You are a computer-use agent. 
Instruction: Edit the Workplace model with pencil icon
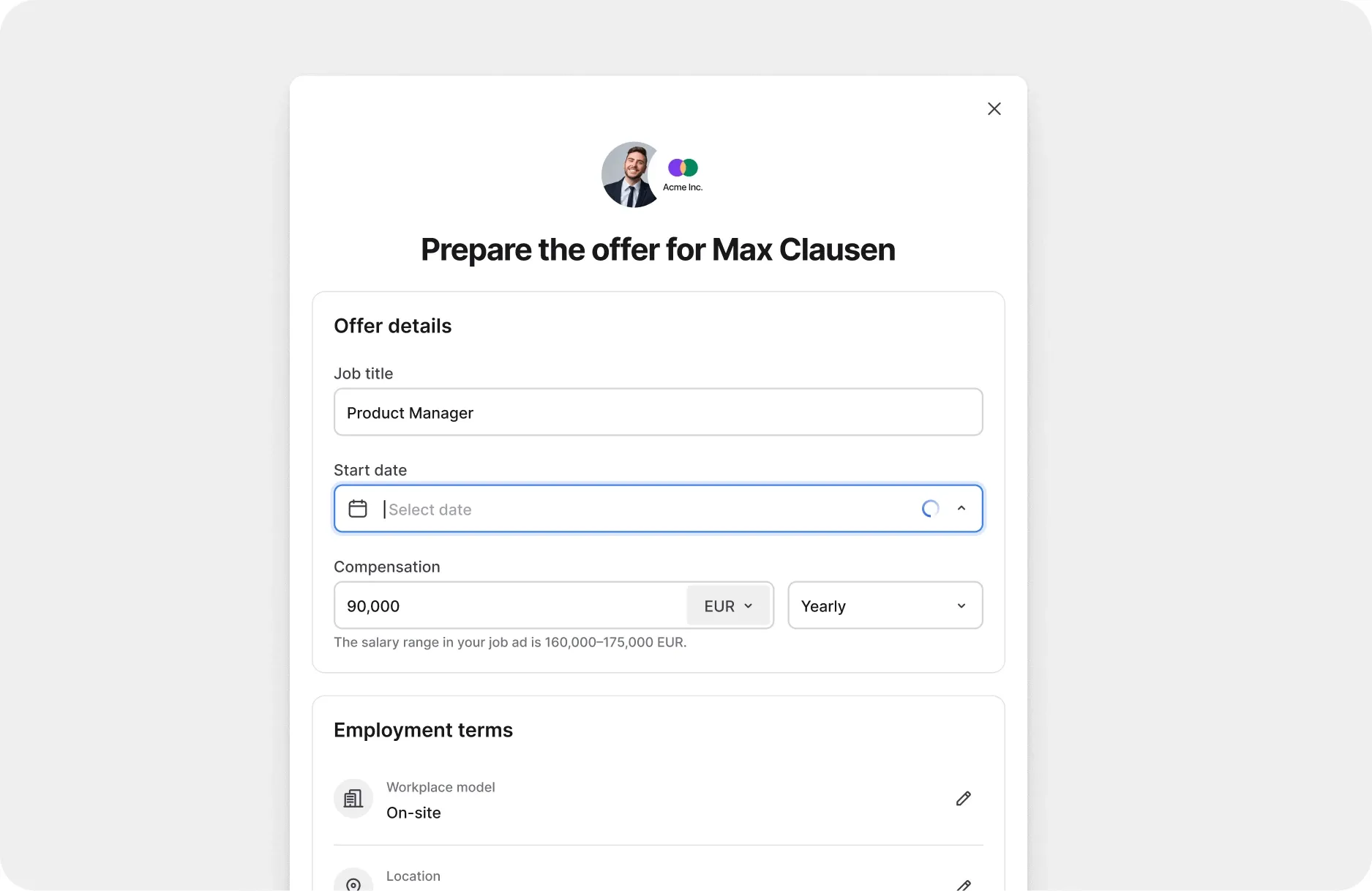pos(963,799)
